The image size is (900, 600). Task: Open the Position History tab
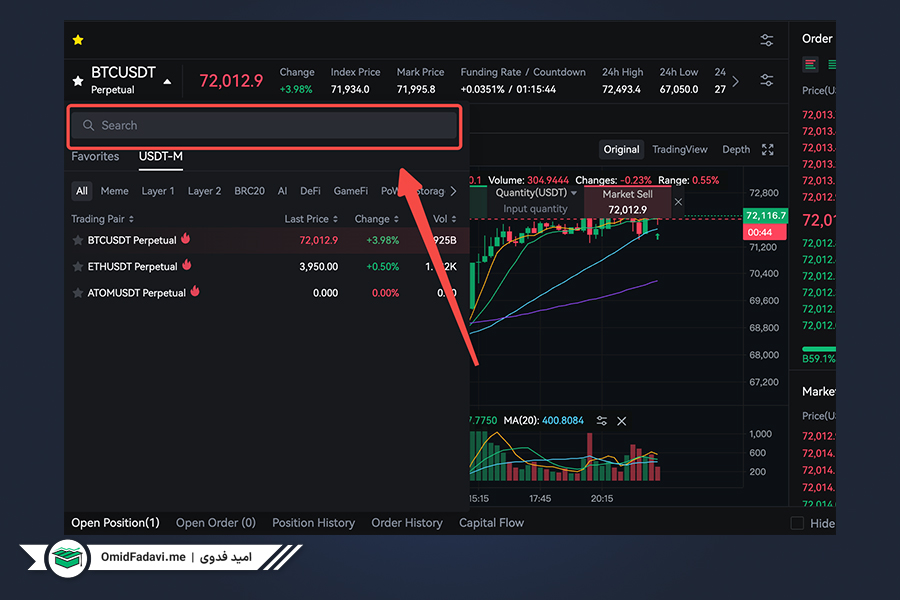point(313,523)
